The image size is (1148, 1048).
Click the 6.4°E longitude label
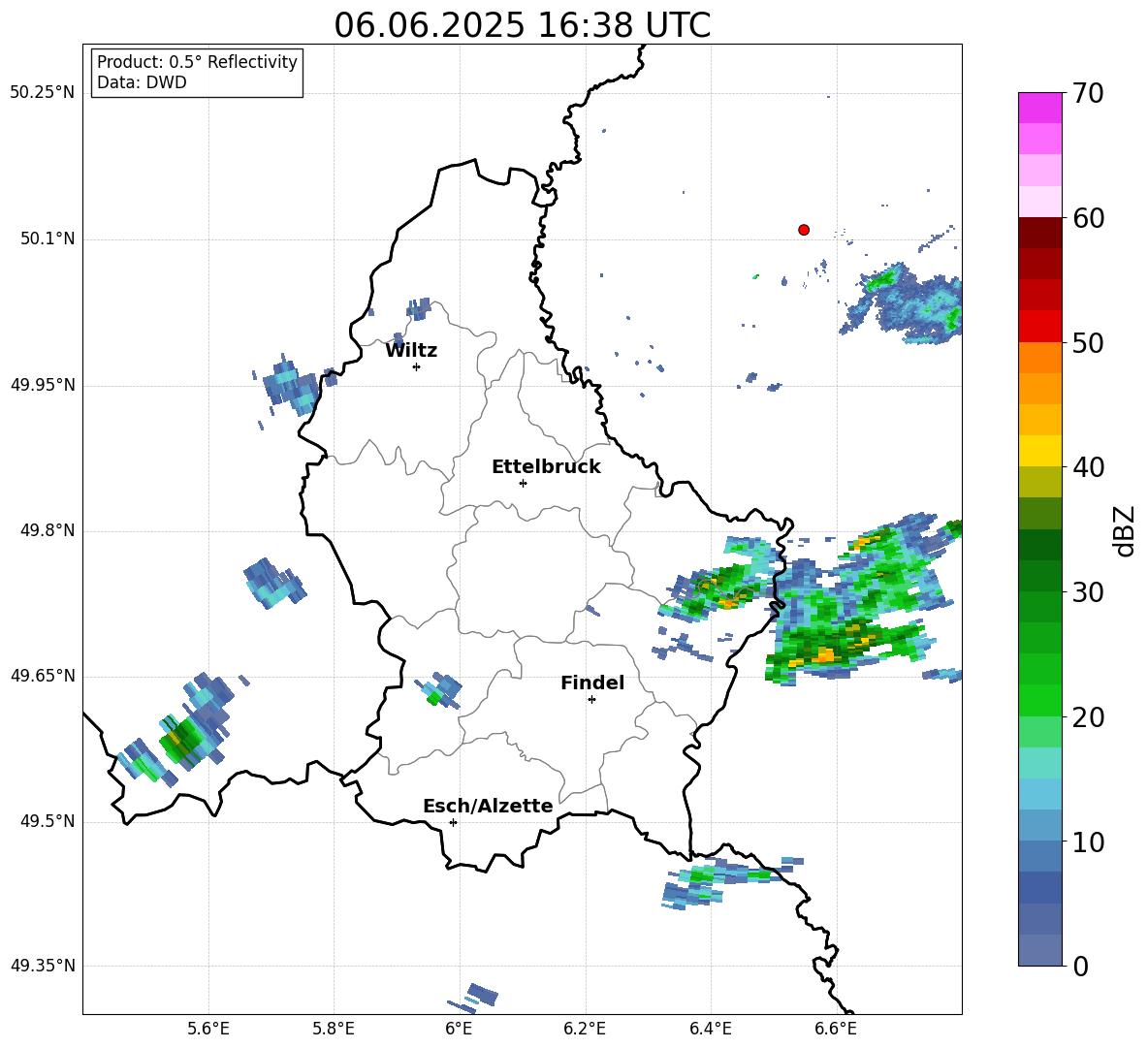click(x=710, y=1029)
